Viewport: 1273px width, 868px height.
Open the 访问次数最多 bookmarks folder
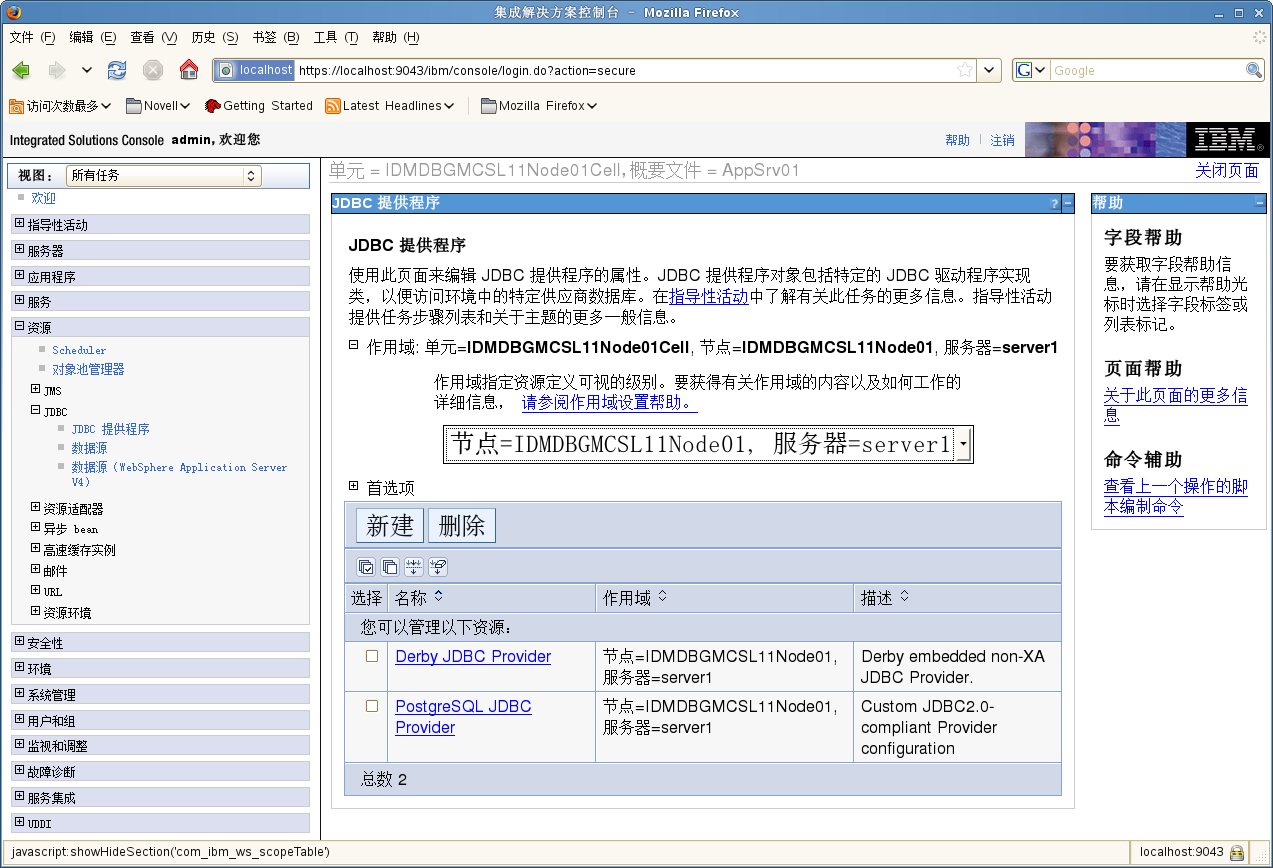pyautogui.click(x=60, y=105)
